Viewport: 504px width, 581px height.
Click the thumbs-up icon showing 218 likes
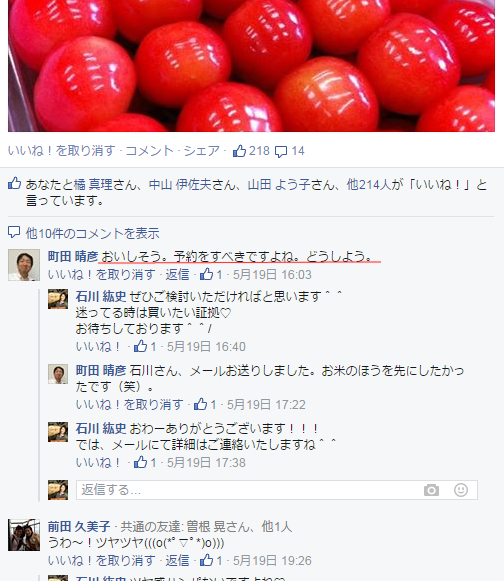point(239,151)
